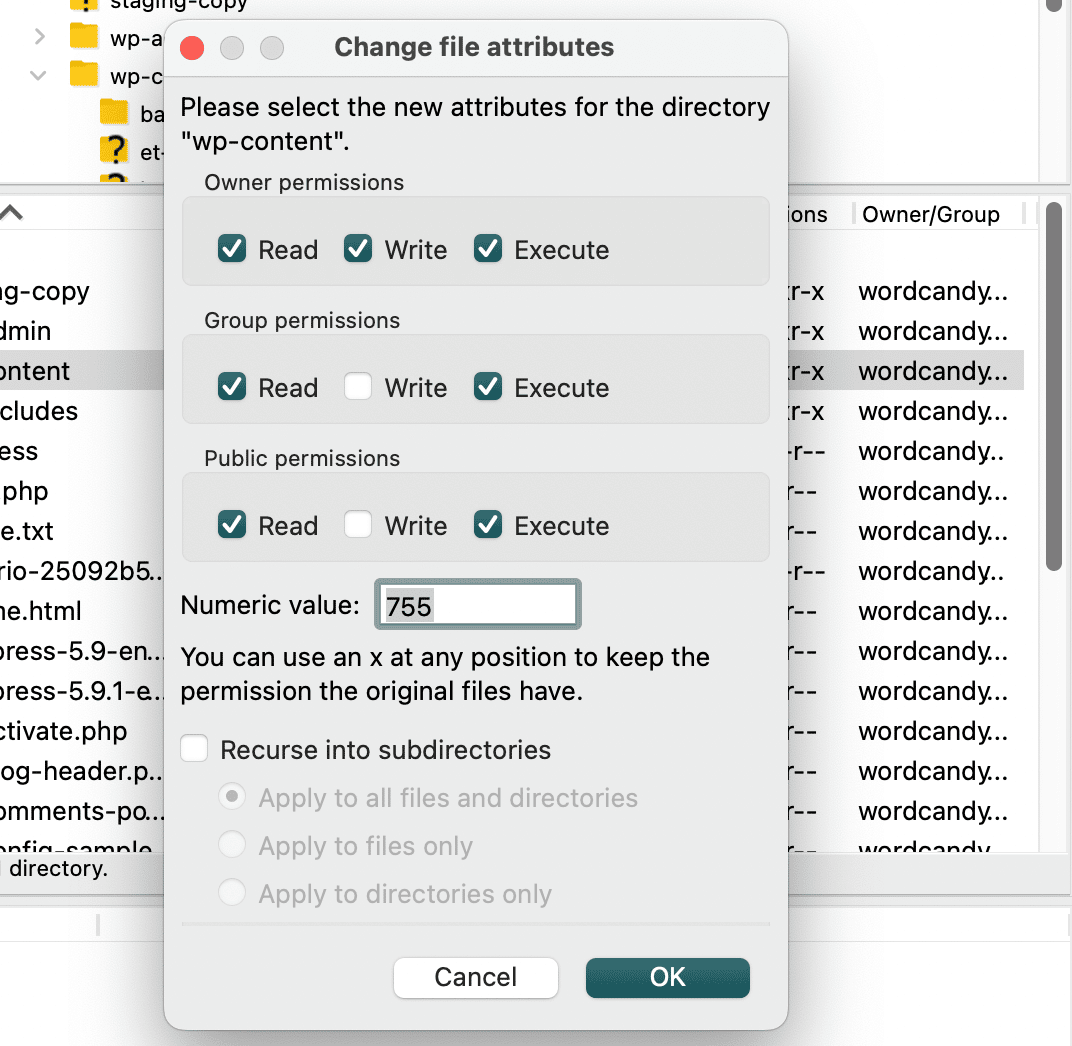
Task: Enable Group permissions Write checkbox
Action: click(358, 387)
